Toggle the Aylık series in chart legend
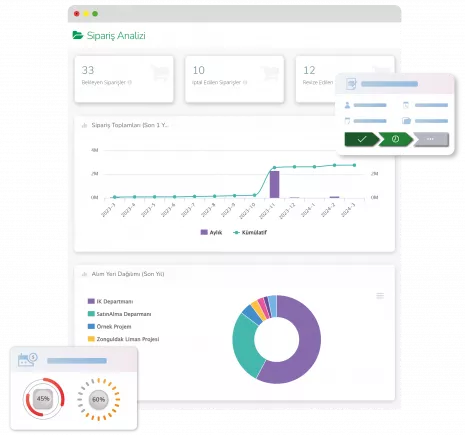Image resolution: width=465 pixels, height=435 pixels. tap(211, 232)
